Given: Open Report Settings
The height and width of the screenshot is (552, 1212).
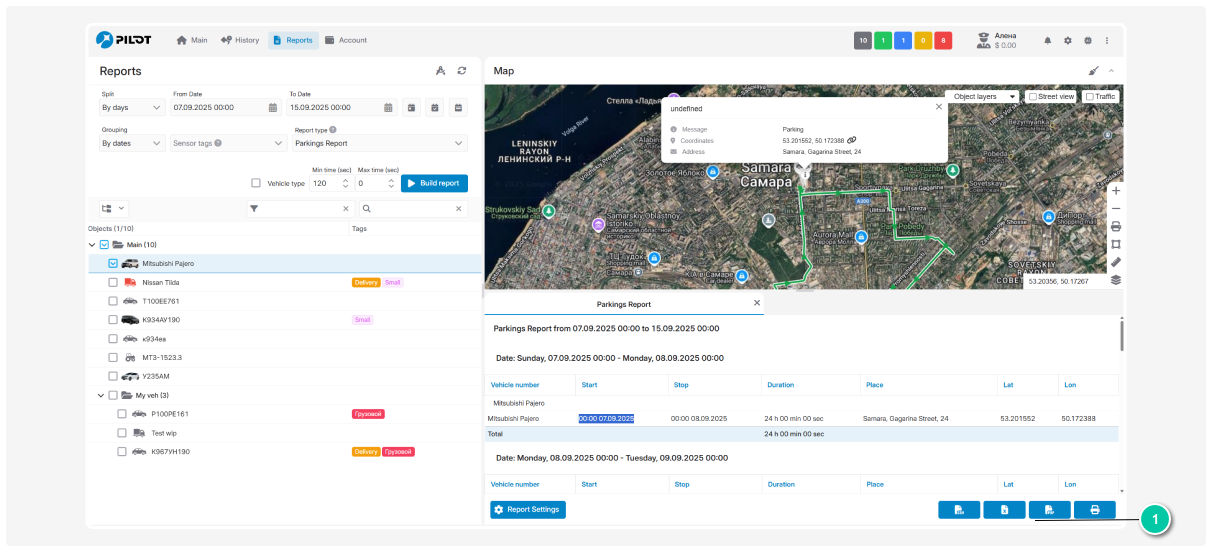Looking at the screenshot, I should pyautogui.click(x=528, y=510).
